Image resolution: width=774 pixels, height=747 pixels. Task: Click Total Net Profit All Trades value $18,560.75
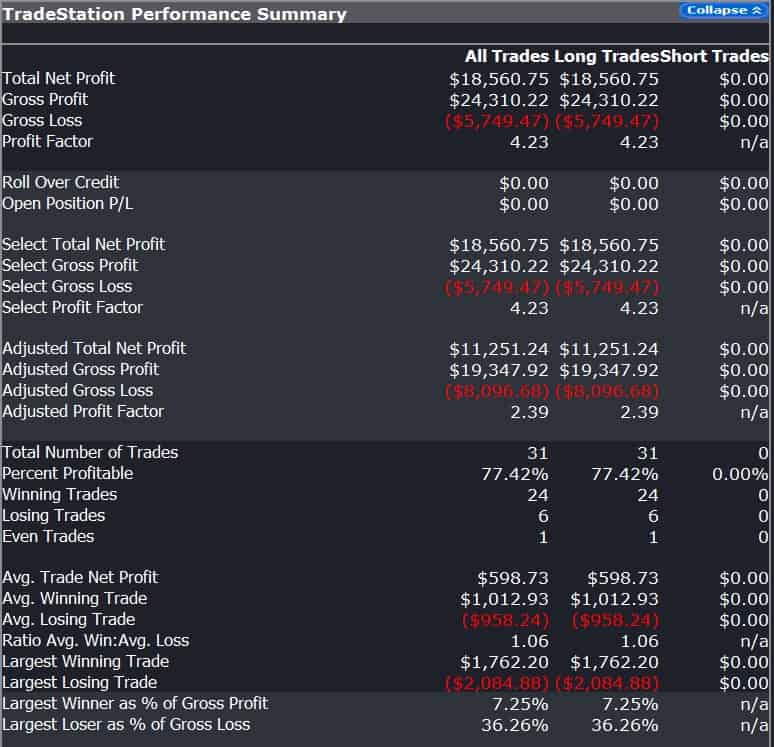(x=499, y=79)
